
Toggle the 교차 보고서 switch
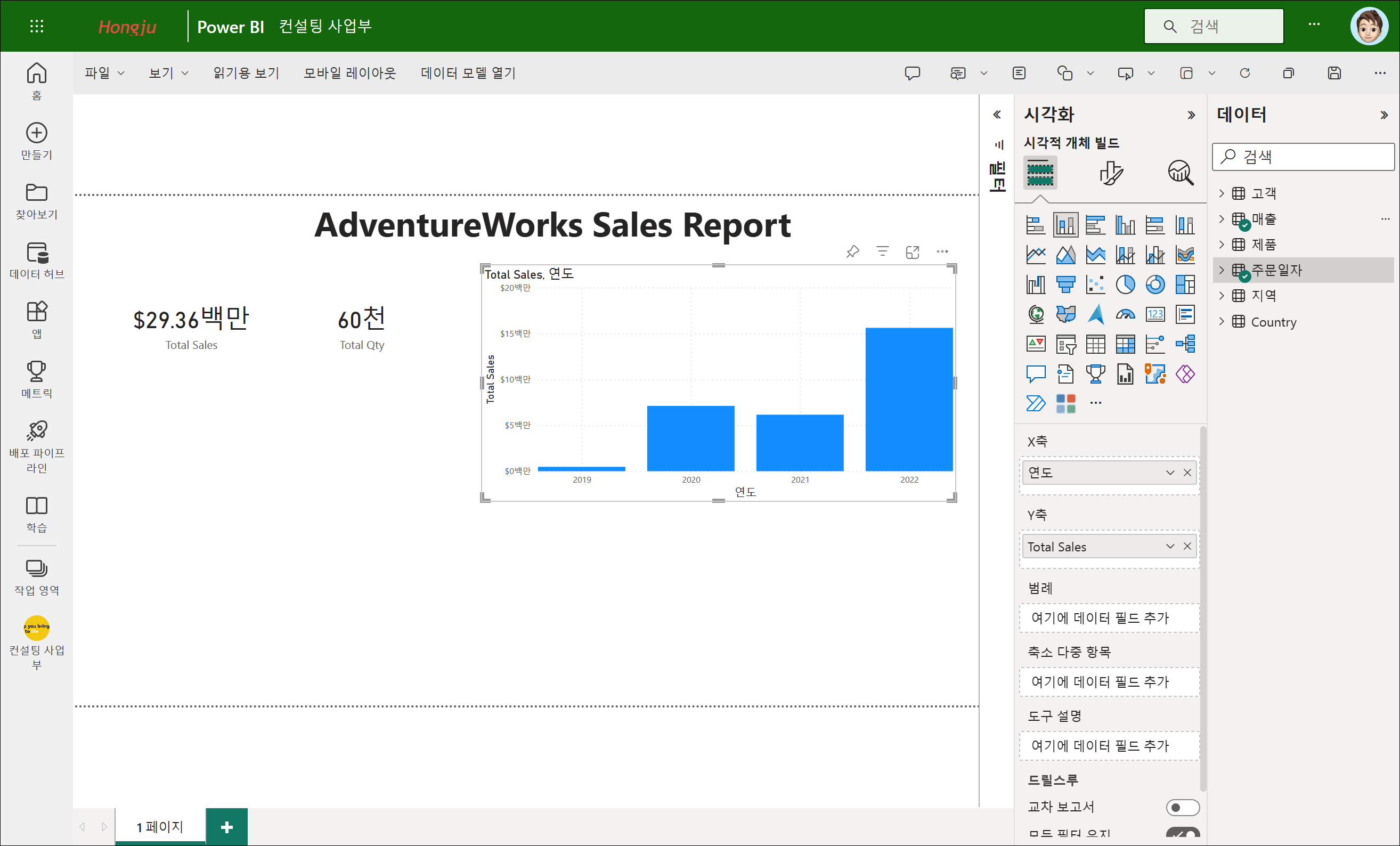tap(1183, 807)
